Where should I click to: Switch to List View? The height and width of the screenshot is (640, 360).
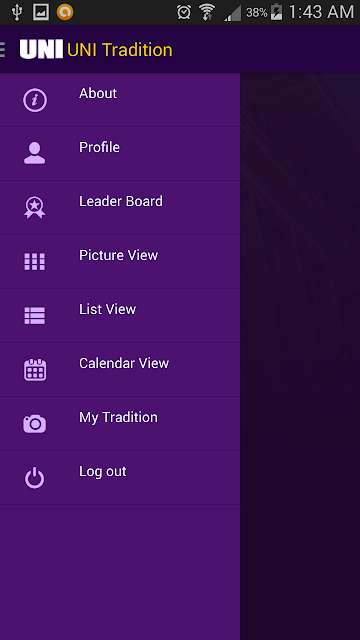click(x=120, y=316)
